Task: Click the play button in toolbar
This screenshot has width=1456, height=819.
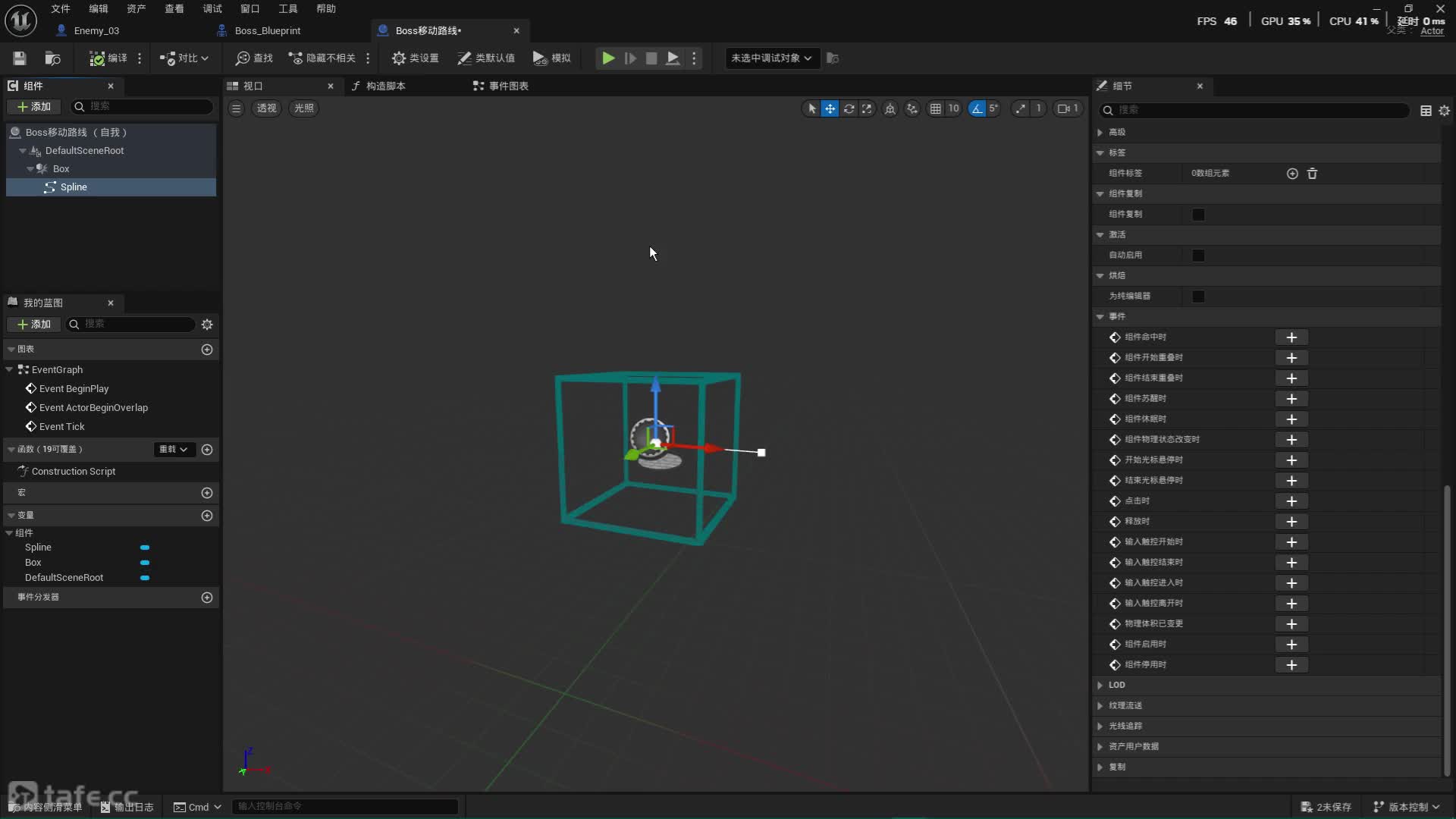Action: (608, 58)
